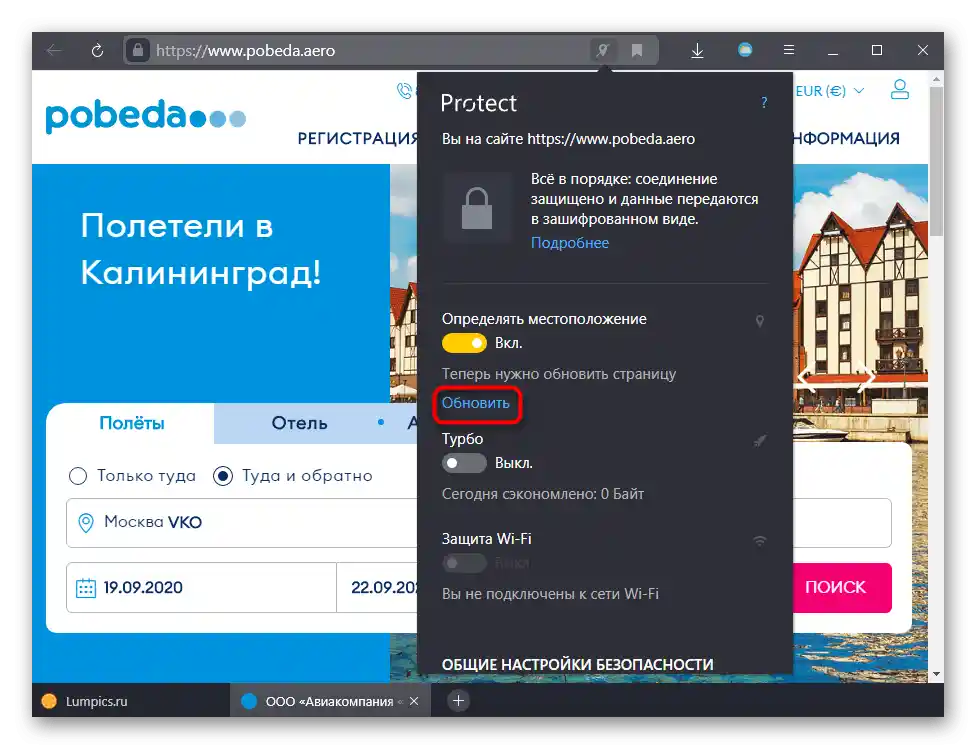Image resolution: width=976 pixels, height=749 pixels.
Task: Click the 19.09.2020 departure date field
Action: coord(201,588)
